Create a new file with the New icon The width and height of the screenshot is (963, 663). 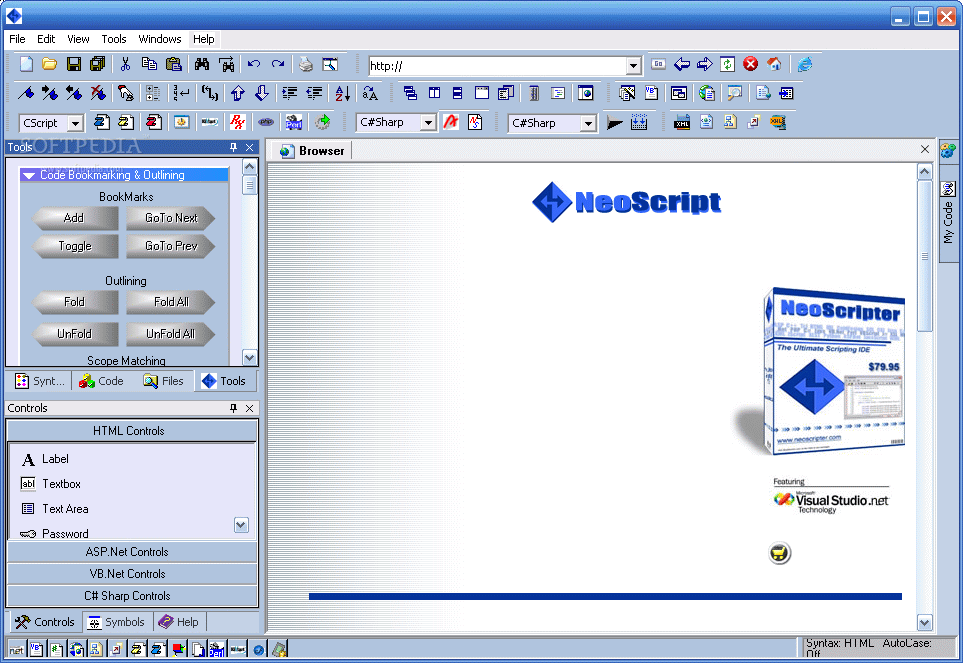coord(26,64)
